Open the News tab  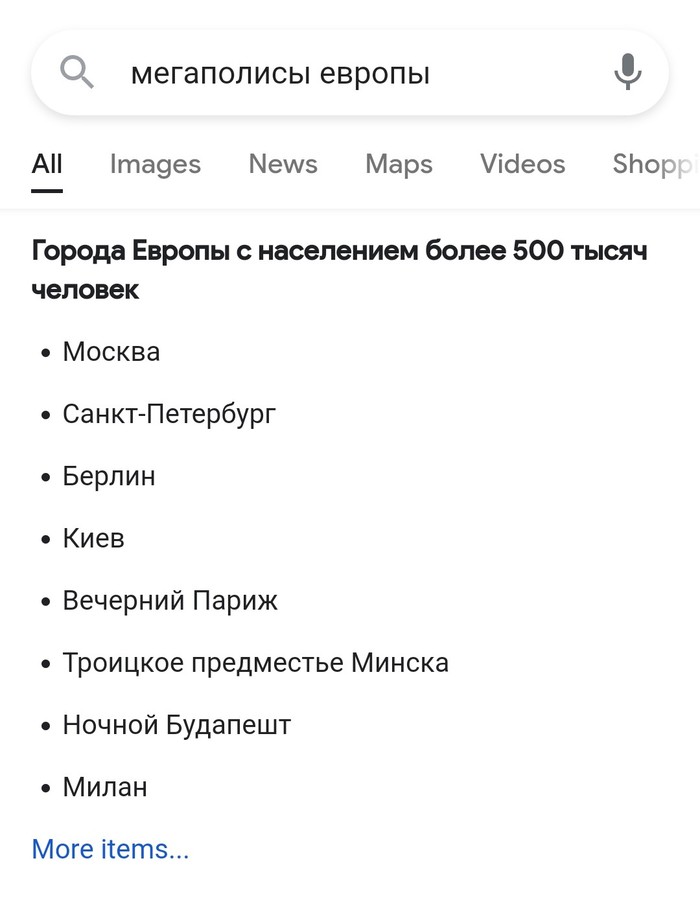pyautogui.click(x=283, y=164)
